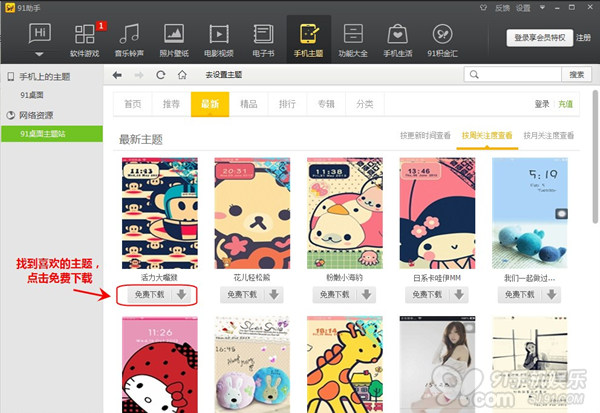The height and width of the screenshot is (413, 600).
Task: Switch to 推荐 tab
Action: click(x=171, y=104)
